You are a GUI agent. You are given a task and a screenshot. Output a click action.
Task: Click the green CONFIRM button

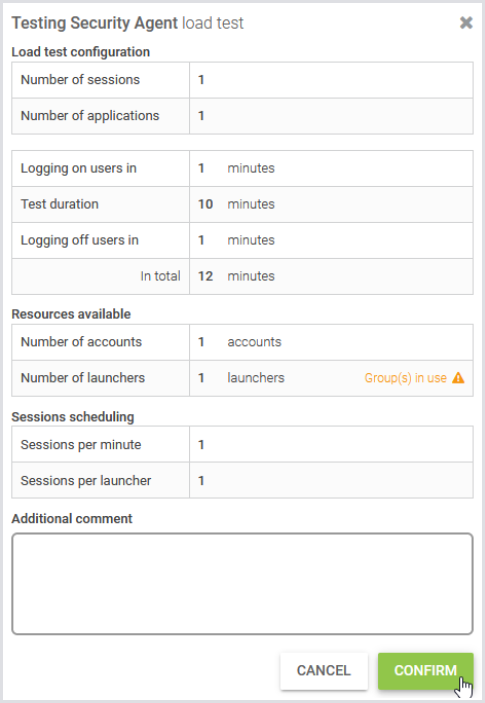tap(425, 671)
